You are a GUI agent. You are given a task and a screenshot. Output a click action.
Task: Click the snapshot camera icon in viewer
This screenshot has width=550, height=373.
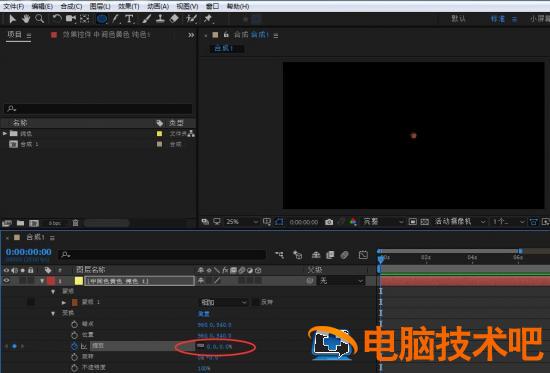(329, 222)
